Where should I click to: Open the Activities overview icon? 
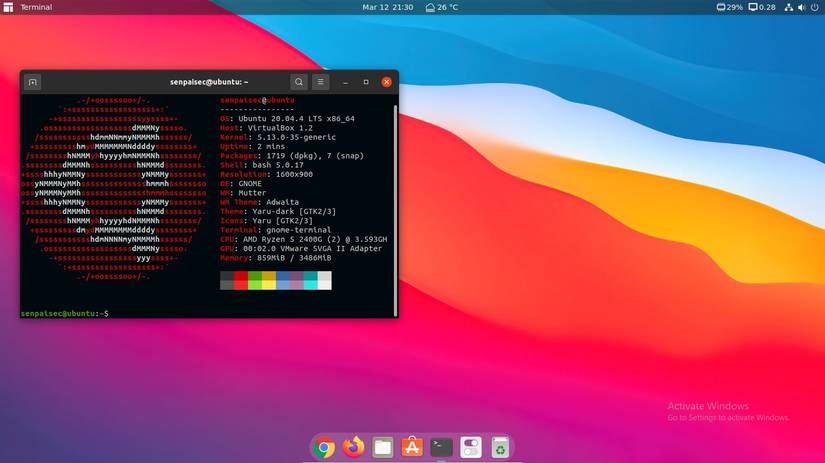pyautogui.click(x=9, y=7)
